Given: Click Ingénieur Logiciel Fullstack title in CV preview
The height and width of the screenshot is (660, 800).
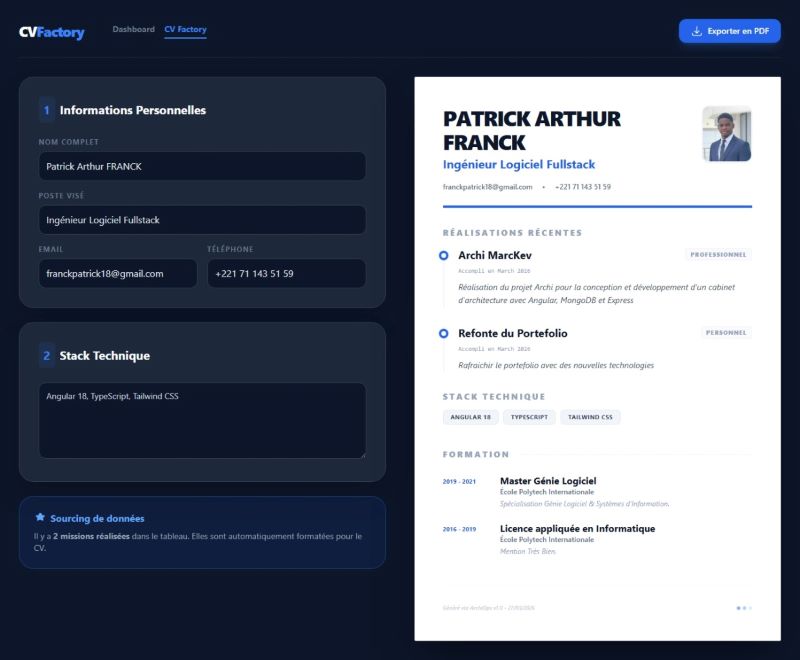Looking at the screenshot, I should (x=519, y=164).
